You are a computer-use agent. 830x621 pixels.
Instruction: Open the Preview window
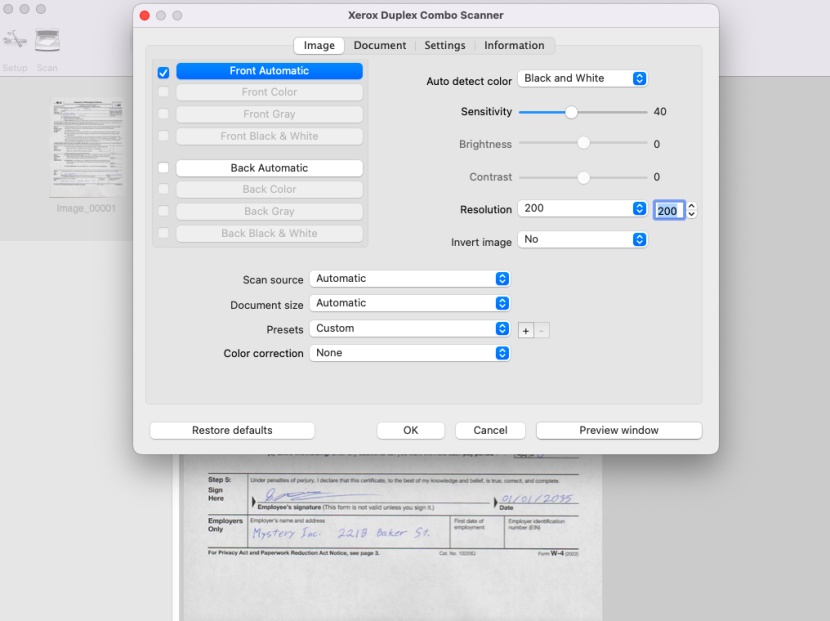(618, 430)
